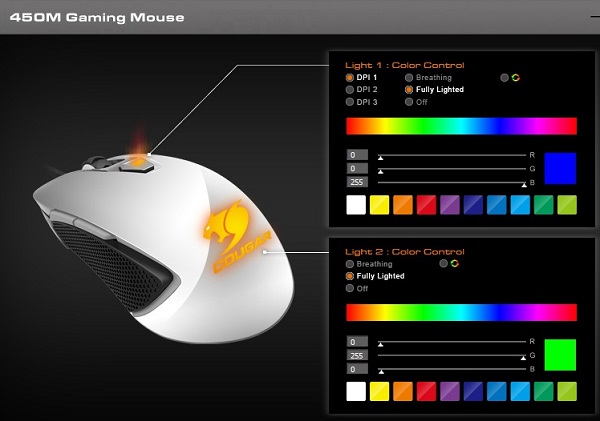Click the blue preview color box in Light 1

(x=560, y=168)
